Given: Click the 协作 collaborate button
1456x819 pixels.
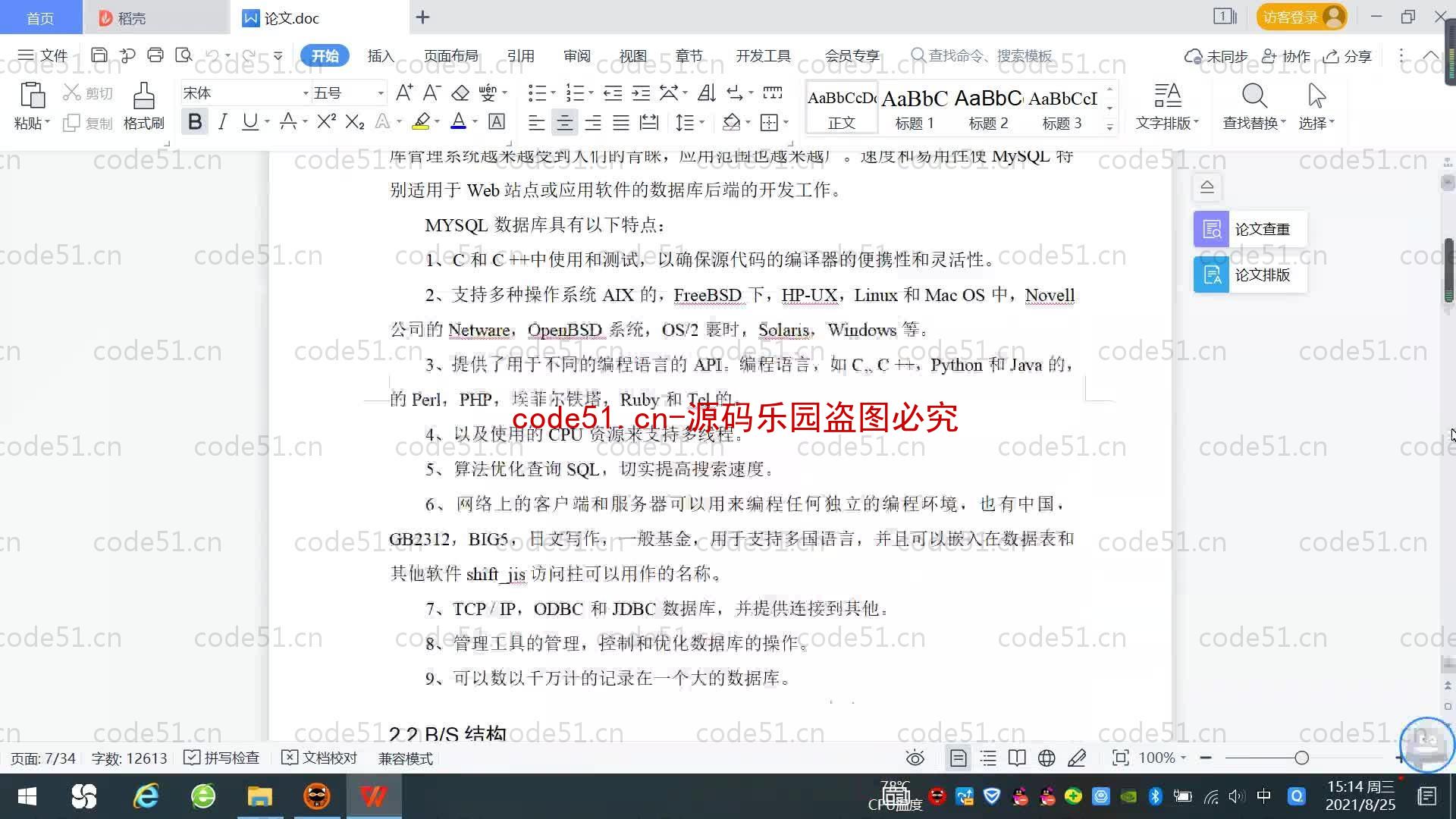Looking at the screenshot, I should pos(1286,55).
